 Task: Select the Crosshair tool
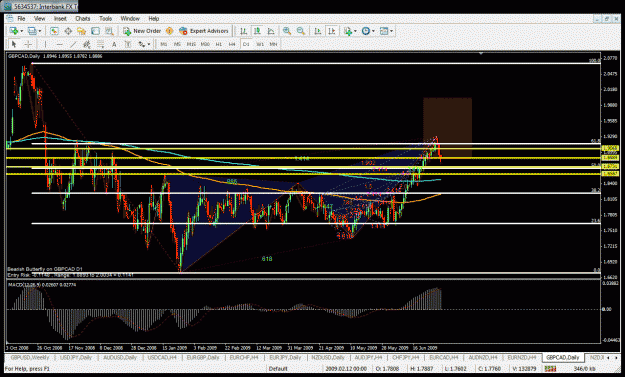[x=28, y=44]
